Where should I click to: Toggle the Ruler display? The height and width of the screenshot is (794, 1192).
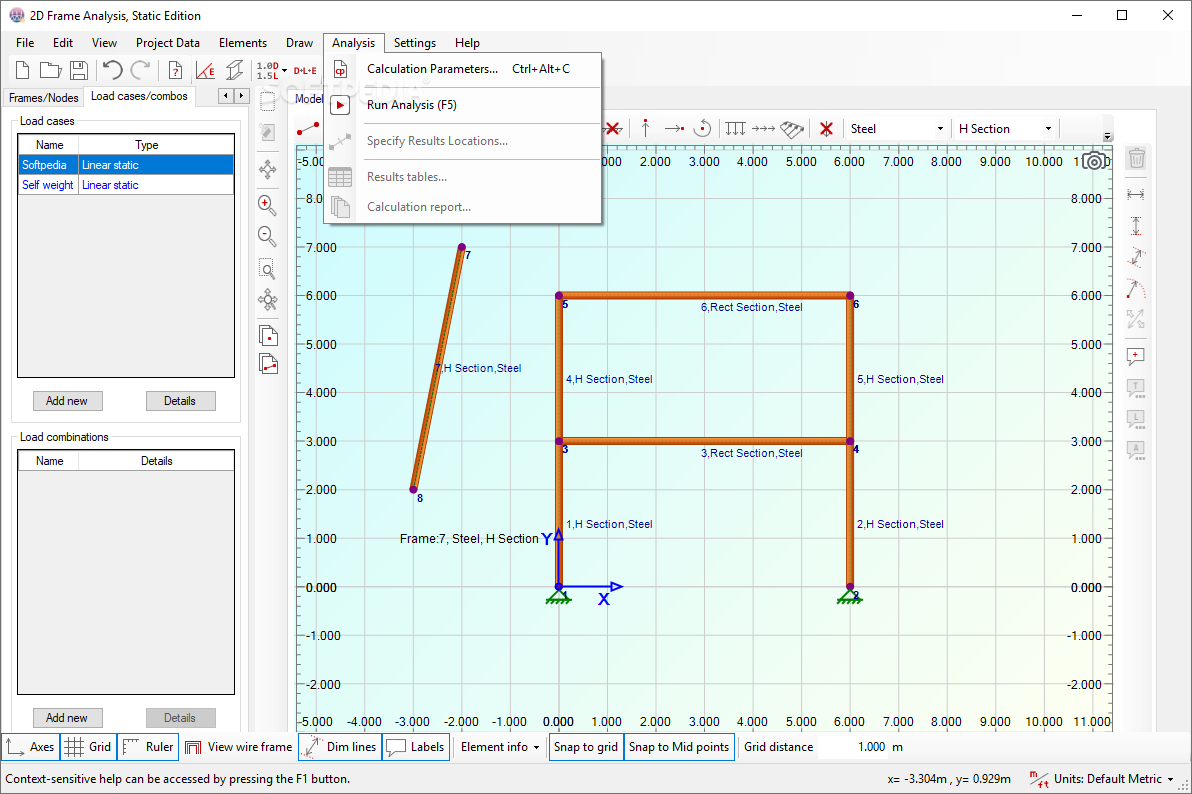(x=148, y=747)
